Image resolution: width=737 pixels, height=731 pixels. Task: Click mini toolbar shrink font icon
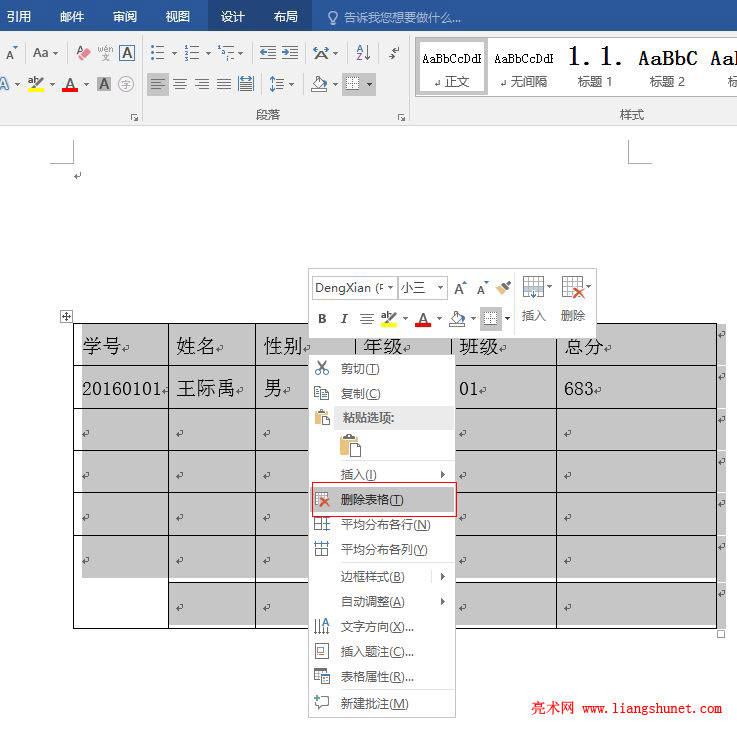tap(482, 288)
